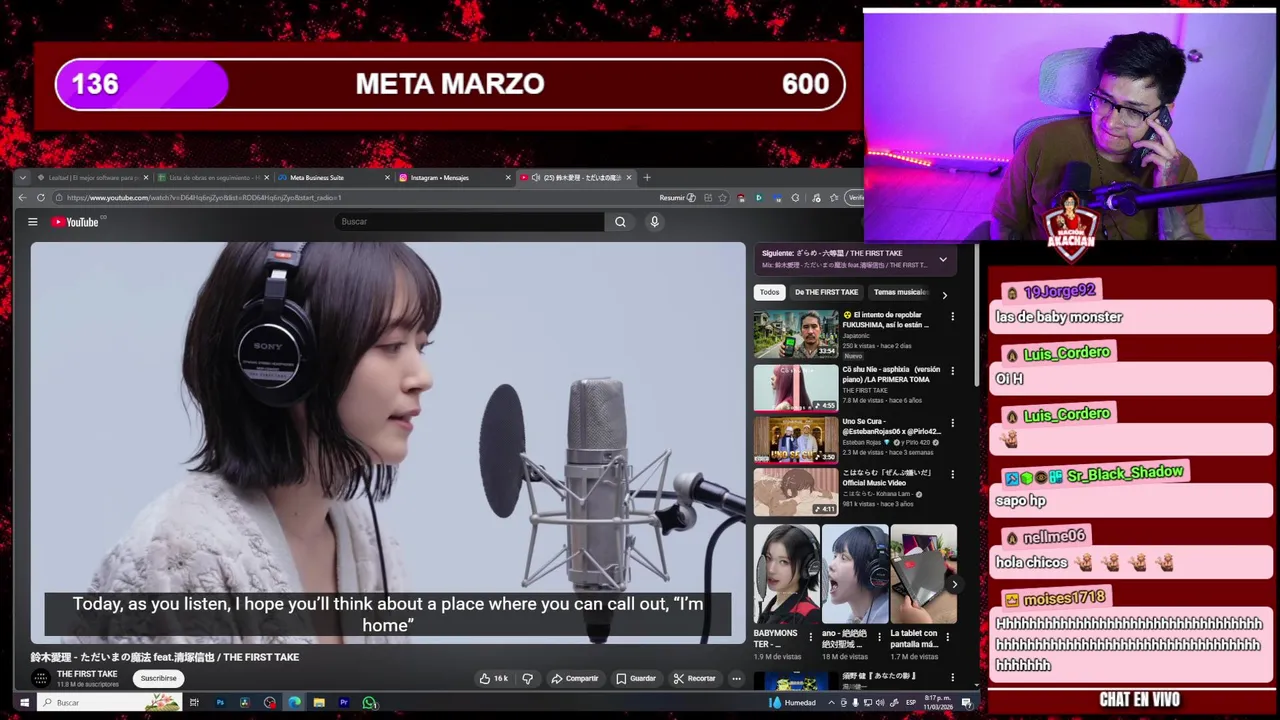Viewport: 1280px width, 720px height.
Task: Open Premiere Pro from the taskbar
Action: click(x=344, y=703)
